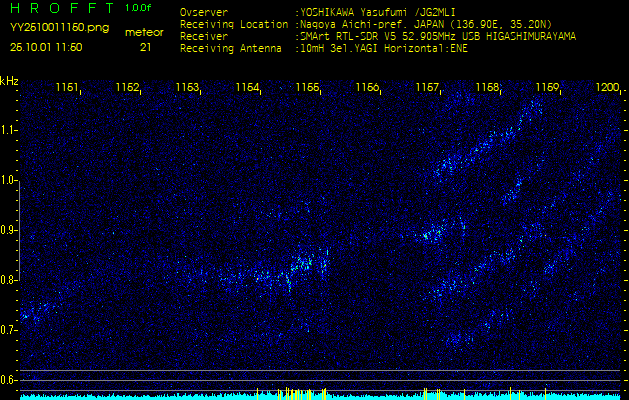Click the 'meteor' label
The width and height of the screenshot is (629, 400).
144,33
